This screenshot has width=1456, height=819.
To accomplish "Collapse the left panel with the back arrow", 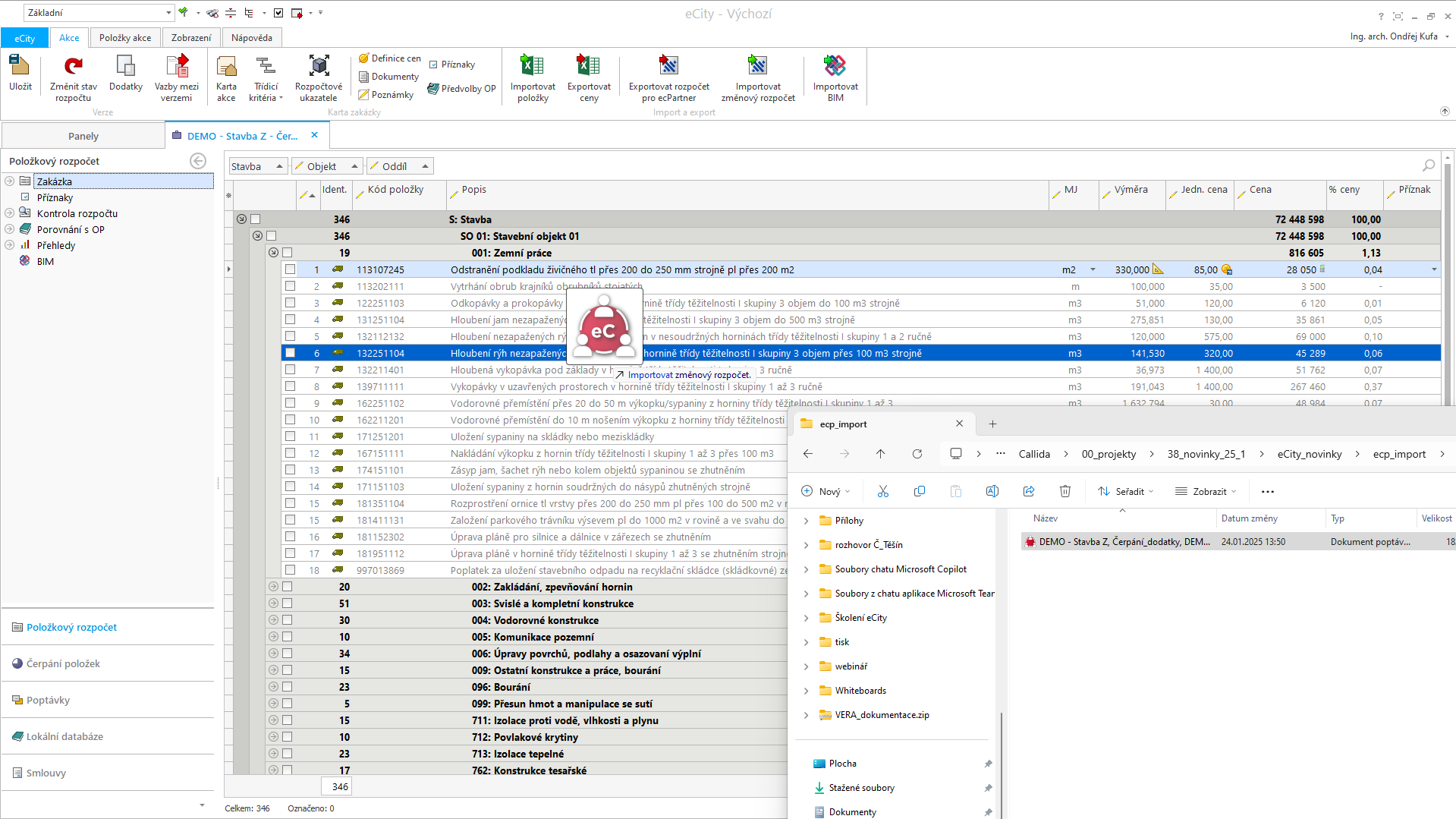I will coord(198,161).
